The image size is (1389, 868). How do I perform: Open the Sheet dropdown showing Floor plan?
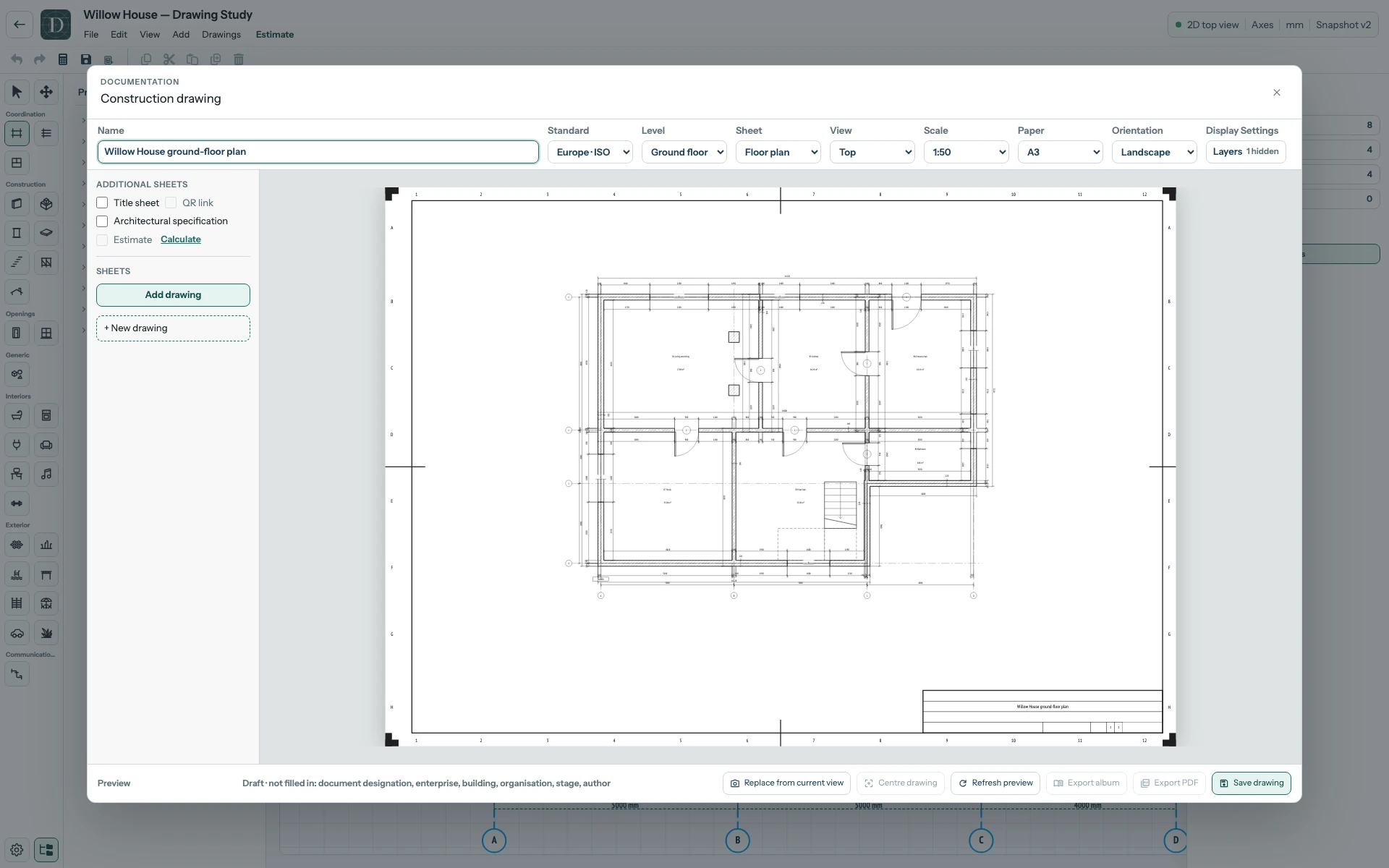point(778,152)
